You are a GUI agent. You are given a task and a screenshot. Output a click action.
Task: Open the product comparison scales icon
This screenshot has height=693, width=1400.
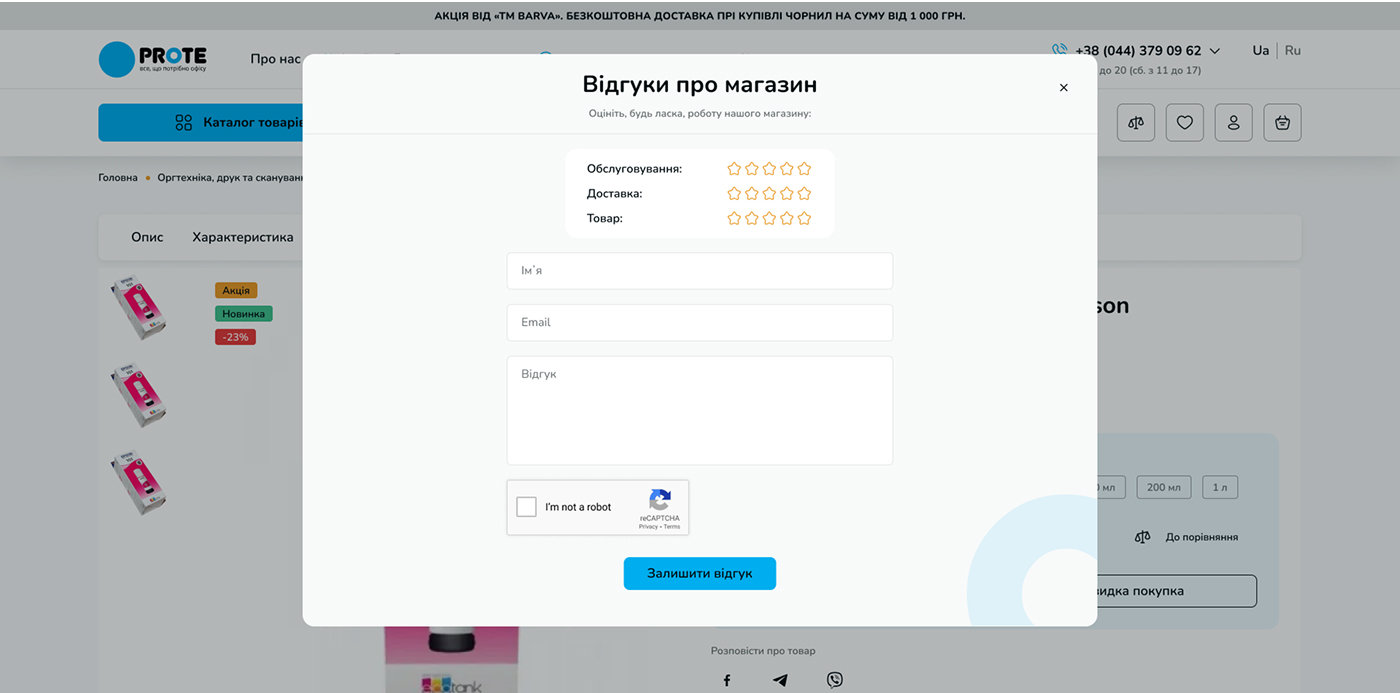pos(1136,123)
